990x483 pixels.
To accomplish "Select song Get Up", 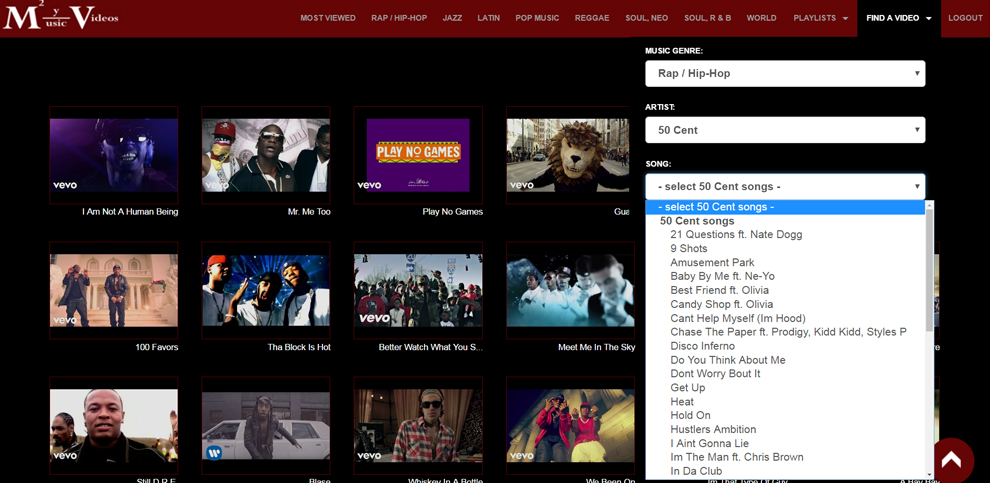I will click(688, 388).
